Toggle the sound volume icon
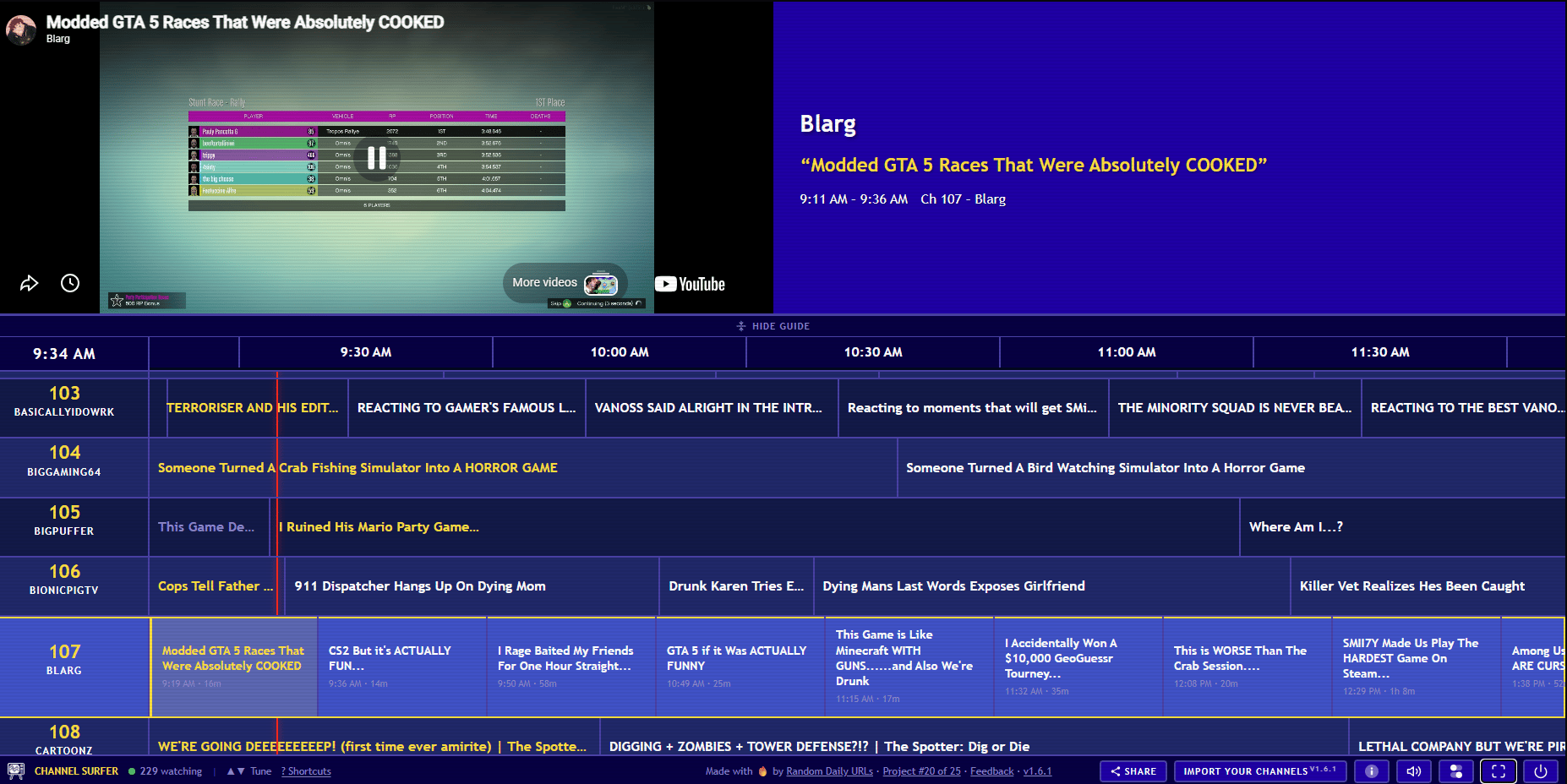Viewport: 1567px width, 784px height. click(x=1414, y=771)
